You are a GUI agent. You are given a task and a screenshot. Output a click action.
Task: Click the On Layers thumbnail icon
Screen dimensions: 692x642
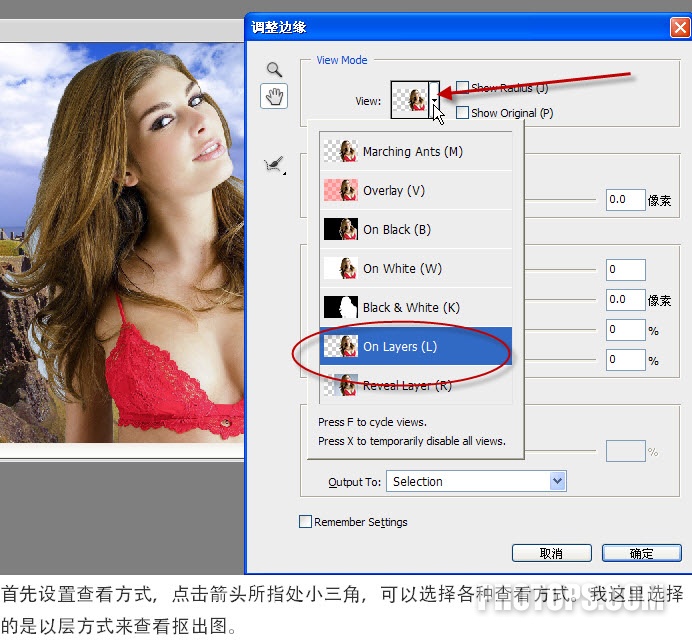coord(341,346)
